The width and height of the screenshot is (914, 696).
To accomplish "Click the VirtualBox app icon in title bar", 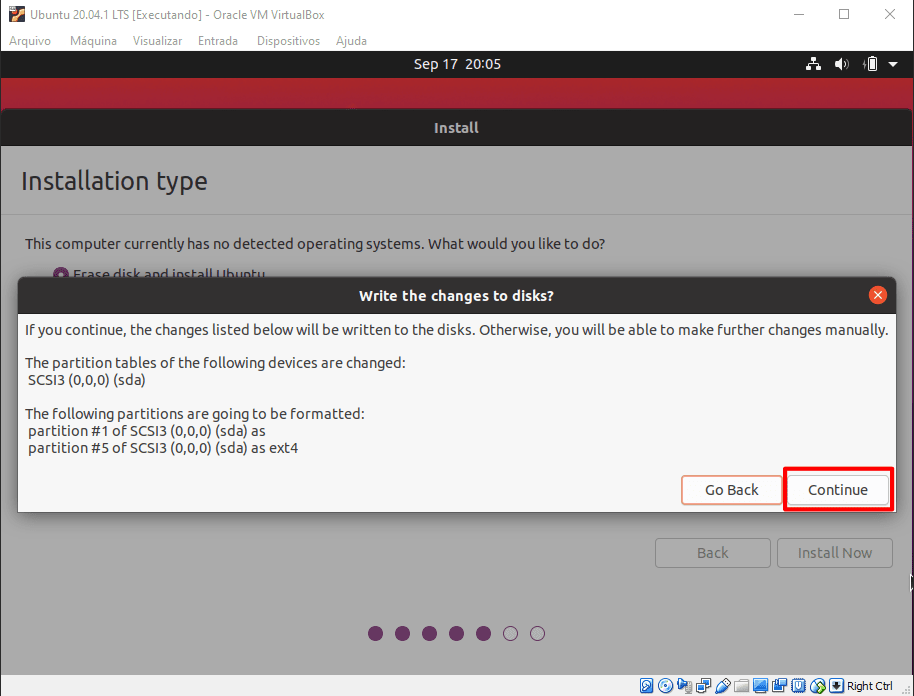I will pyautogui.click(x=17, y=15).
